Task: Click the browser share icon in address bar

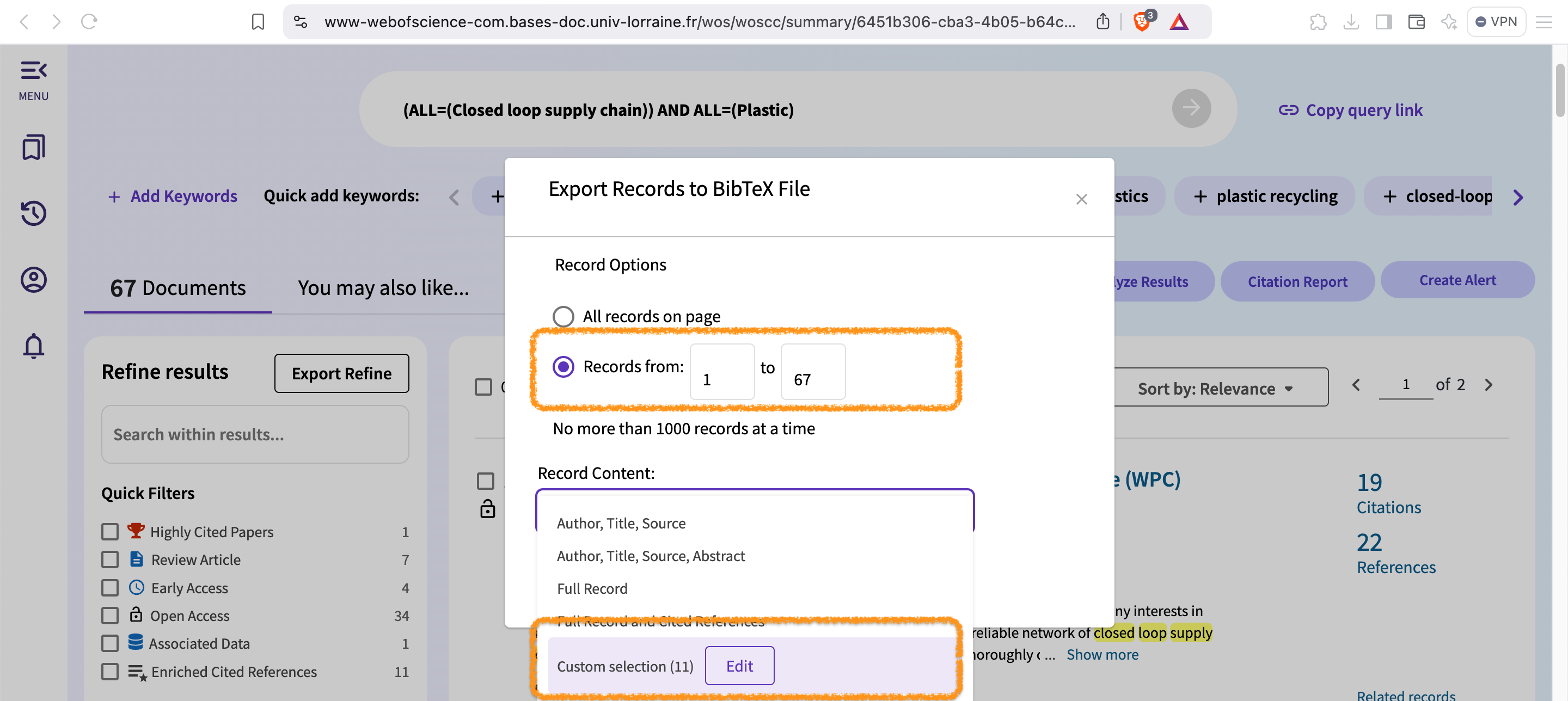Action: pyautogui.click(x=1102, y=22)
